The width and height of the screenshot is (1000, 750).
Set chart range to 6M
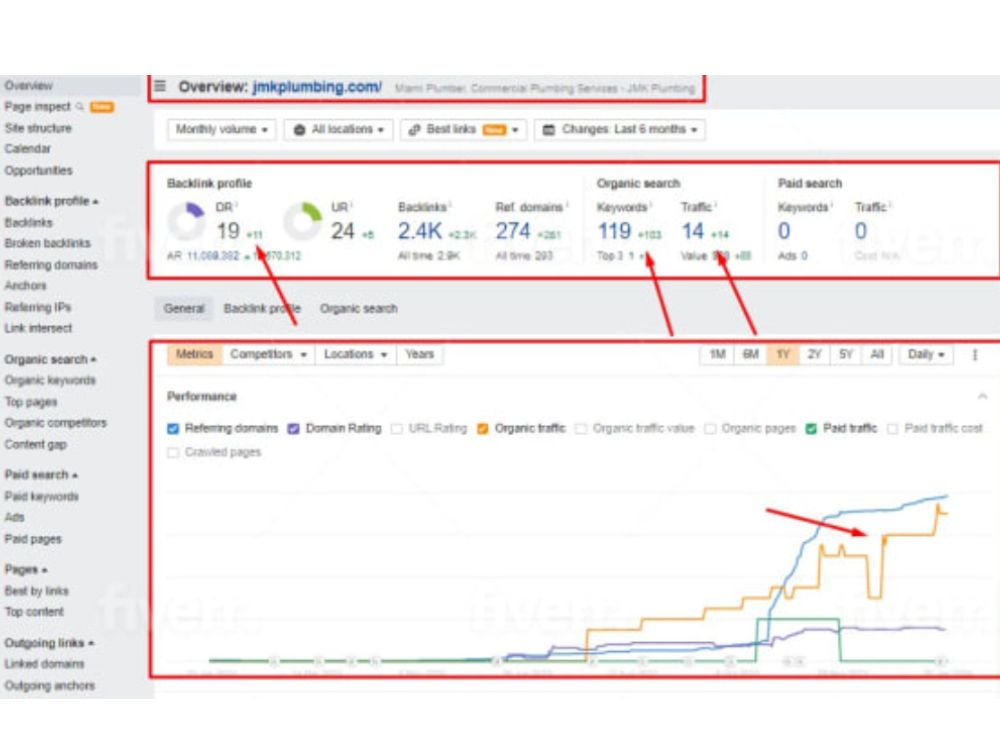[751, 355]
